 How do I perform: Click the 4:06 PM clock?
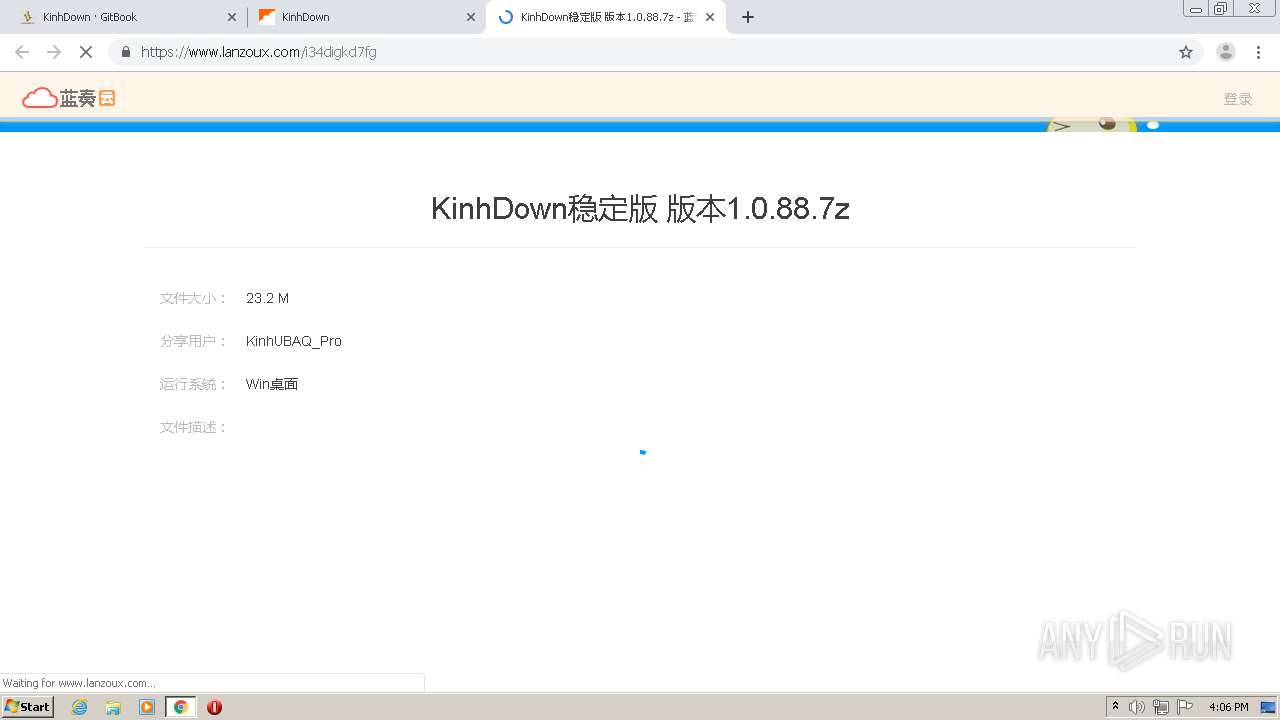point(1228,707)
